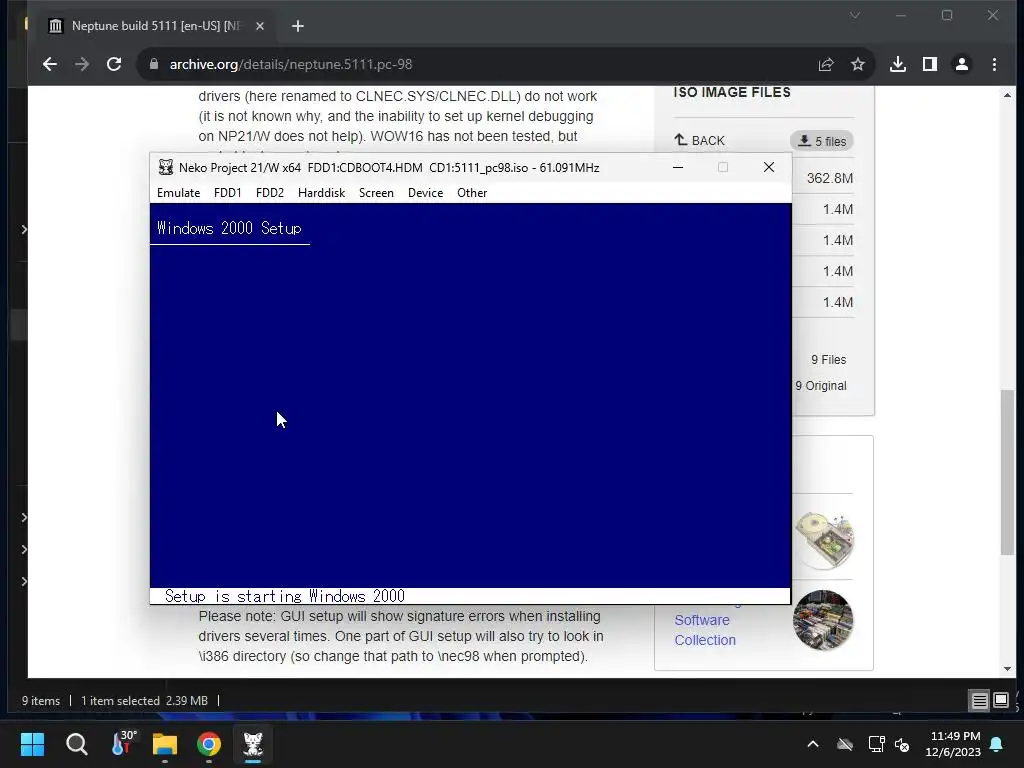Click the CD-ROM drive round thumbnail

(824, 540)
